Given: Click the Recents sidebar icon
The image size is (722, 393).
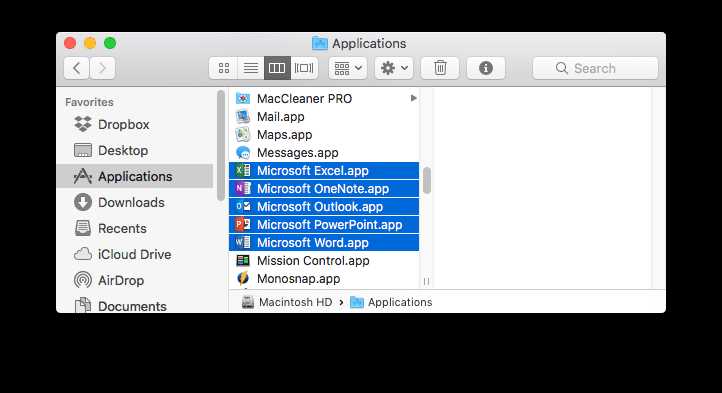Looking at the screenshot, I should (x=83, y=228).
